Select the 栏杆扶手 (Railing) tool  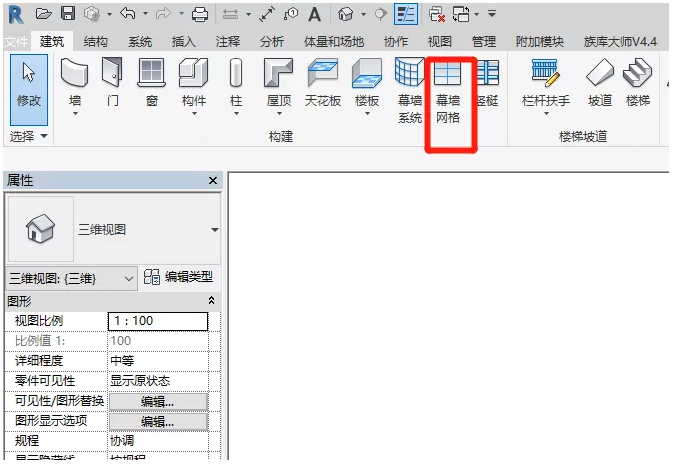tap(546, 82)
